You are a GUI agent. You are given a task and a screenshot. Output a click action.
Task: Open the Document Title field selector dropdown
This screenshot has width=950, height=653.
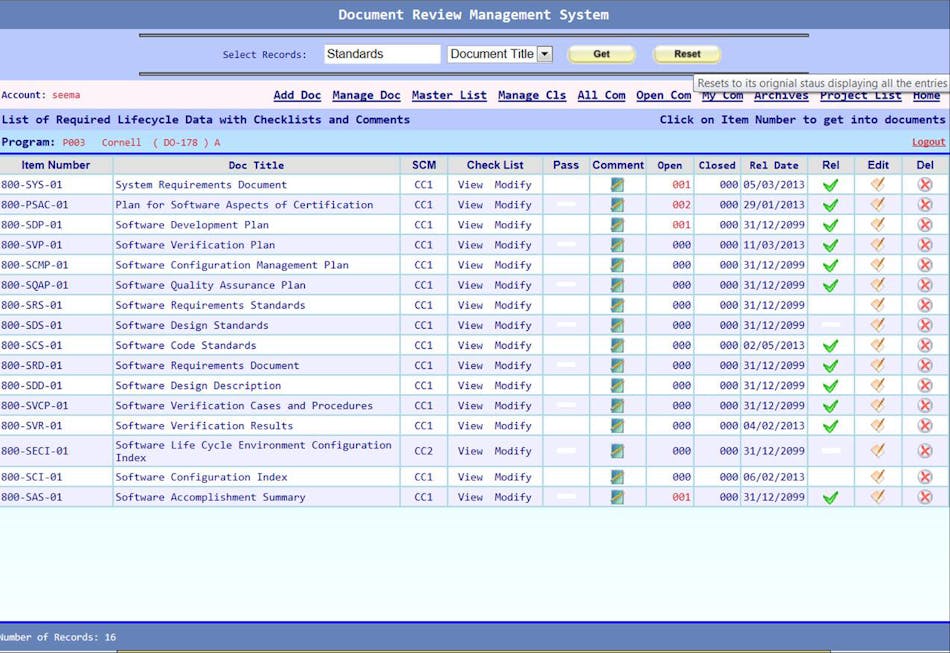tap(499, 53)
